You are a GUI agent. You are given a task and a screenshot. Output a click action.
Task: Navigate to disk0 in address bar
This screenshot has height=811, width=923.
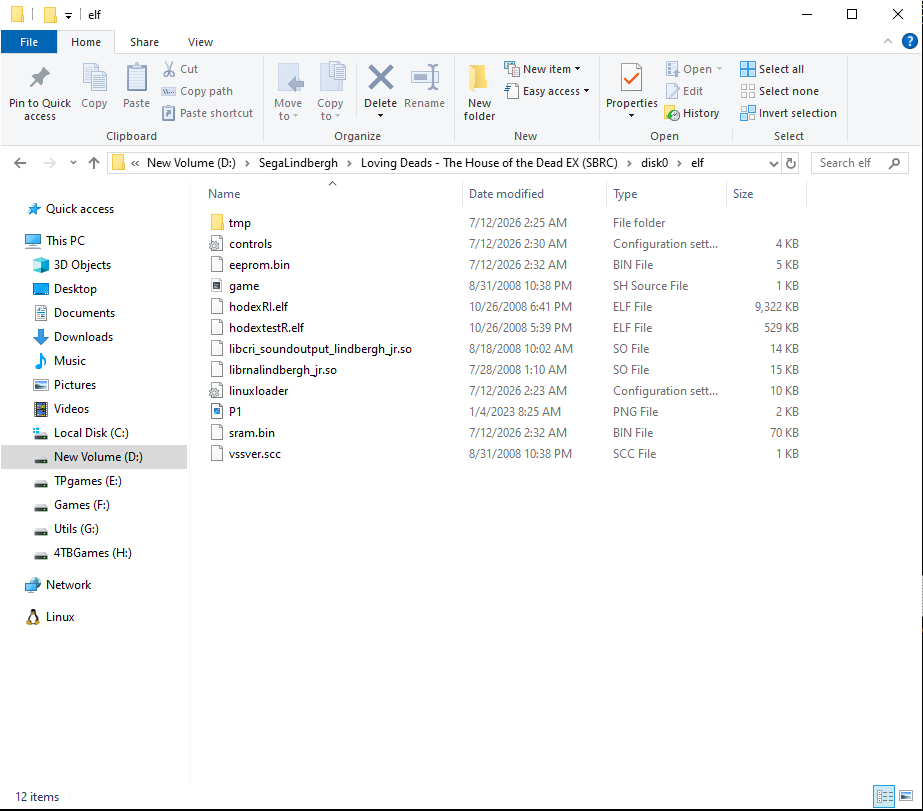pyautogui.click(x=655, y=163)
